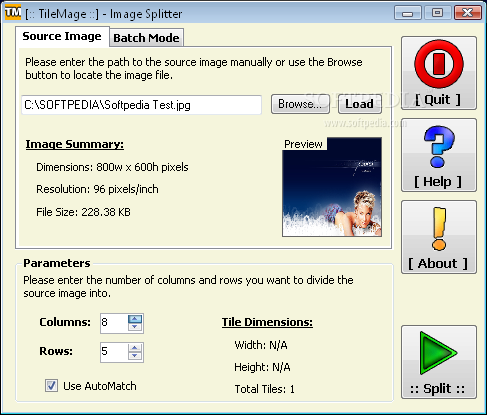
Task: Click the Dimensions: 800w x 600h text
Action: click(x=112, y=167)
